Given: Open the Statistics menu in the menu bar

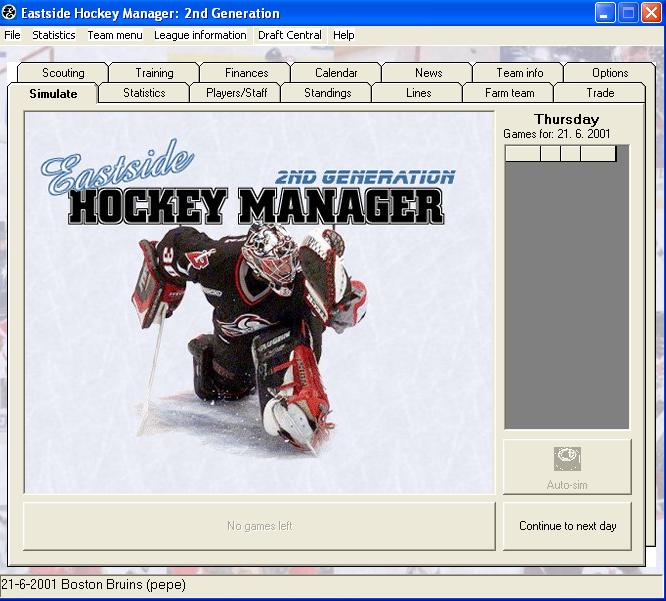Looking at the screenshot, I should click(54, 35).
